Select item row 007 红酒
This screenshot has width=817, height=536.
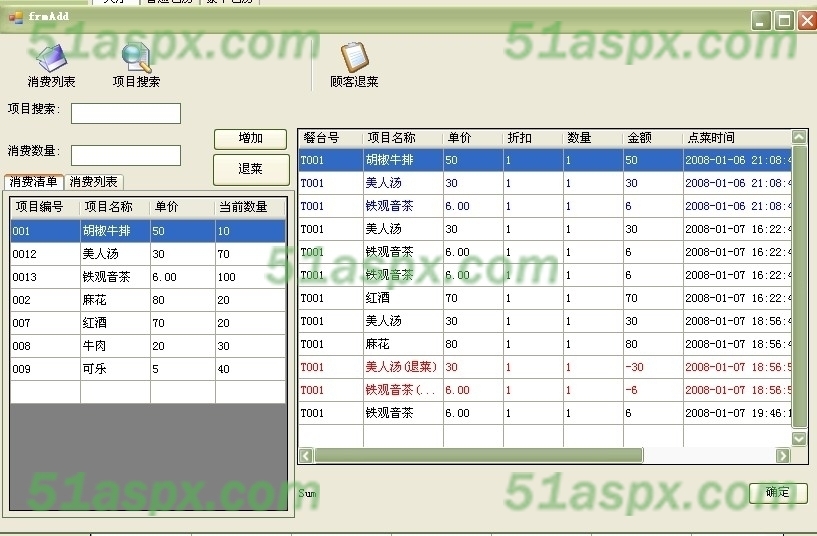coord(148,322)
